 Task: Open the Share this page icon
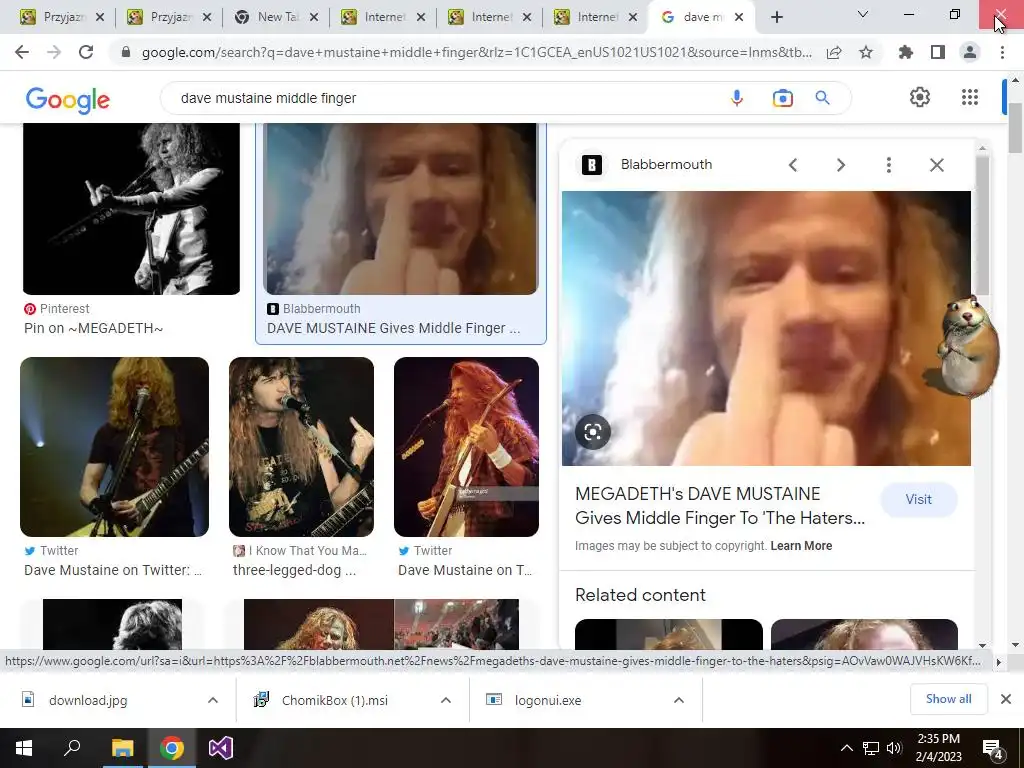834,52
